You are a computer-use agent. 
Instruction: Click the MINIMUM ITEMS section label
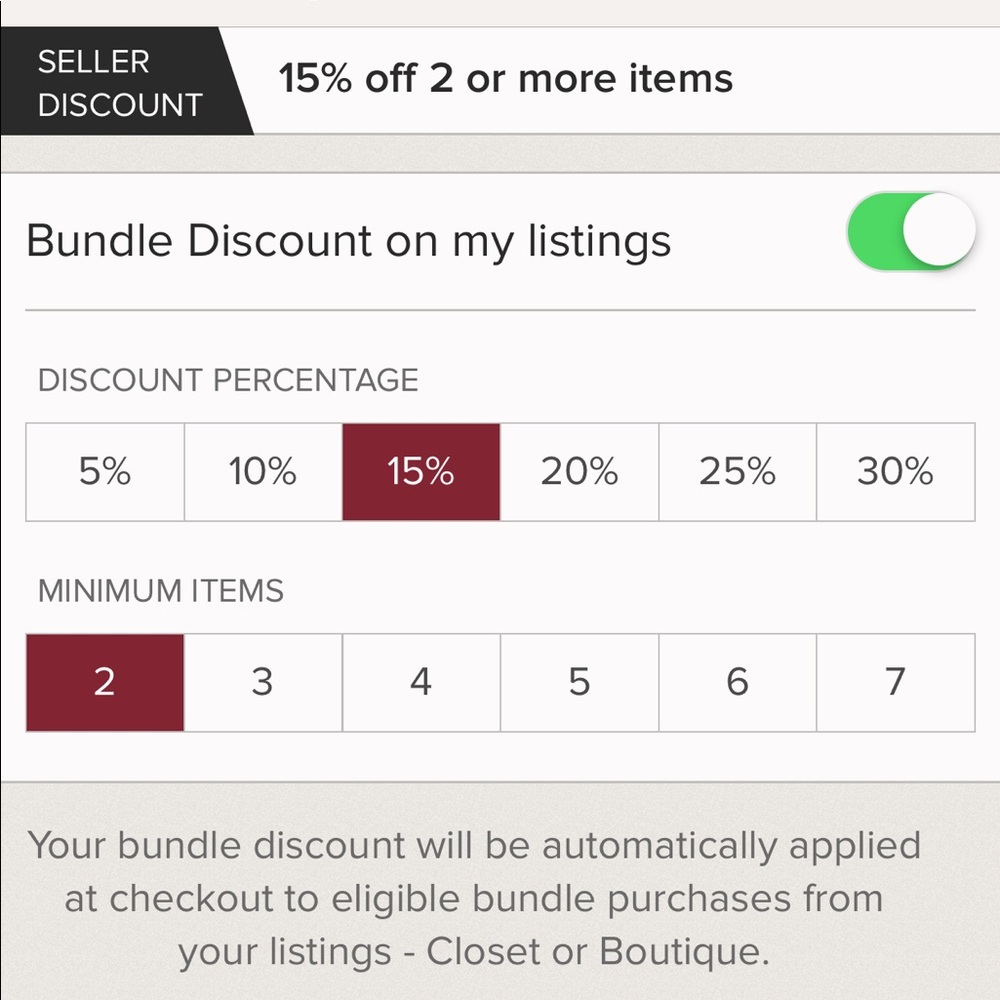162,591
